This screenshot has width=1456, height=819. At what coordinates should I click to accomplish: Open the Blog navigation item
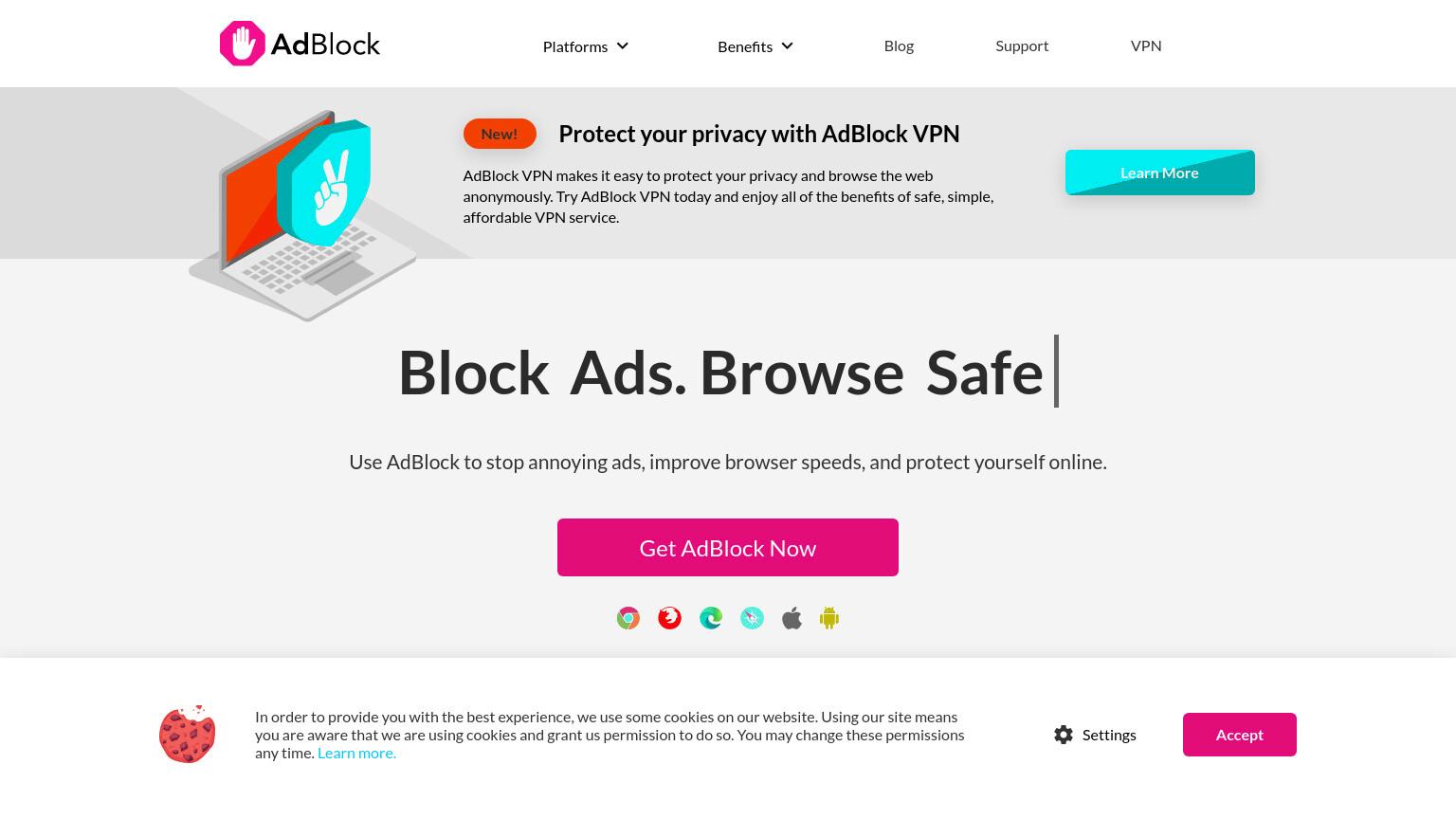click(899, 45)
